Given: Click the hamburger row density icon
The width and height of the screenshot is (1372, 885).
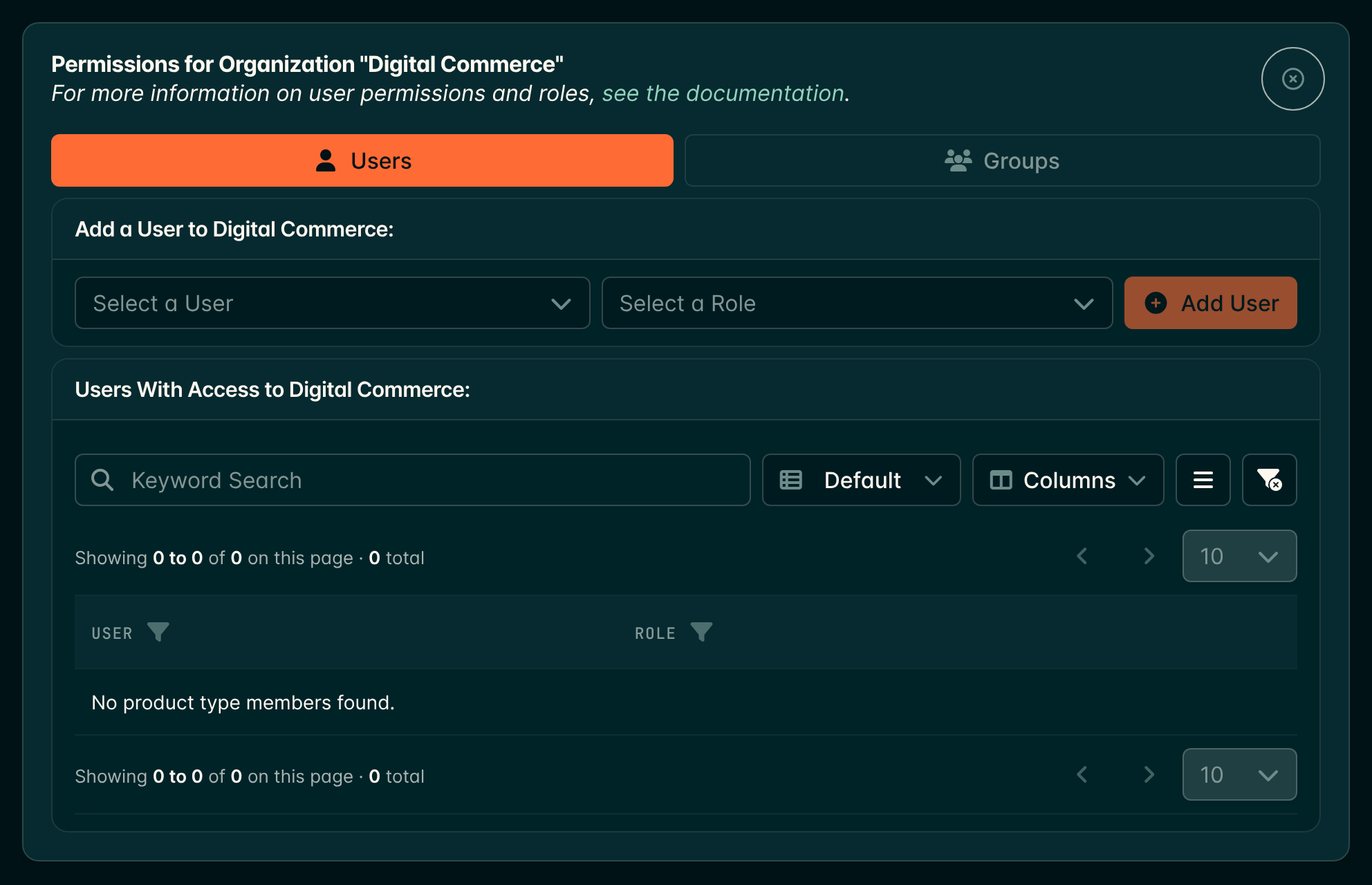Looking at the screenshot, I should point(1203,480).
